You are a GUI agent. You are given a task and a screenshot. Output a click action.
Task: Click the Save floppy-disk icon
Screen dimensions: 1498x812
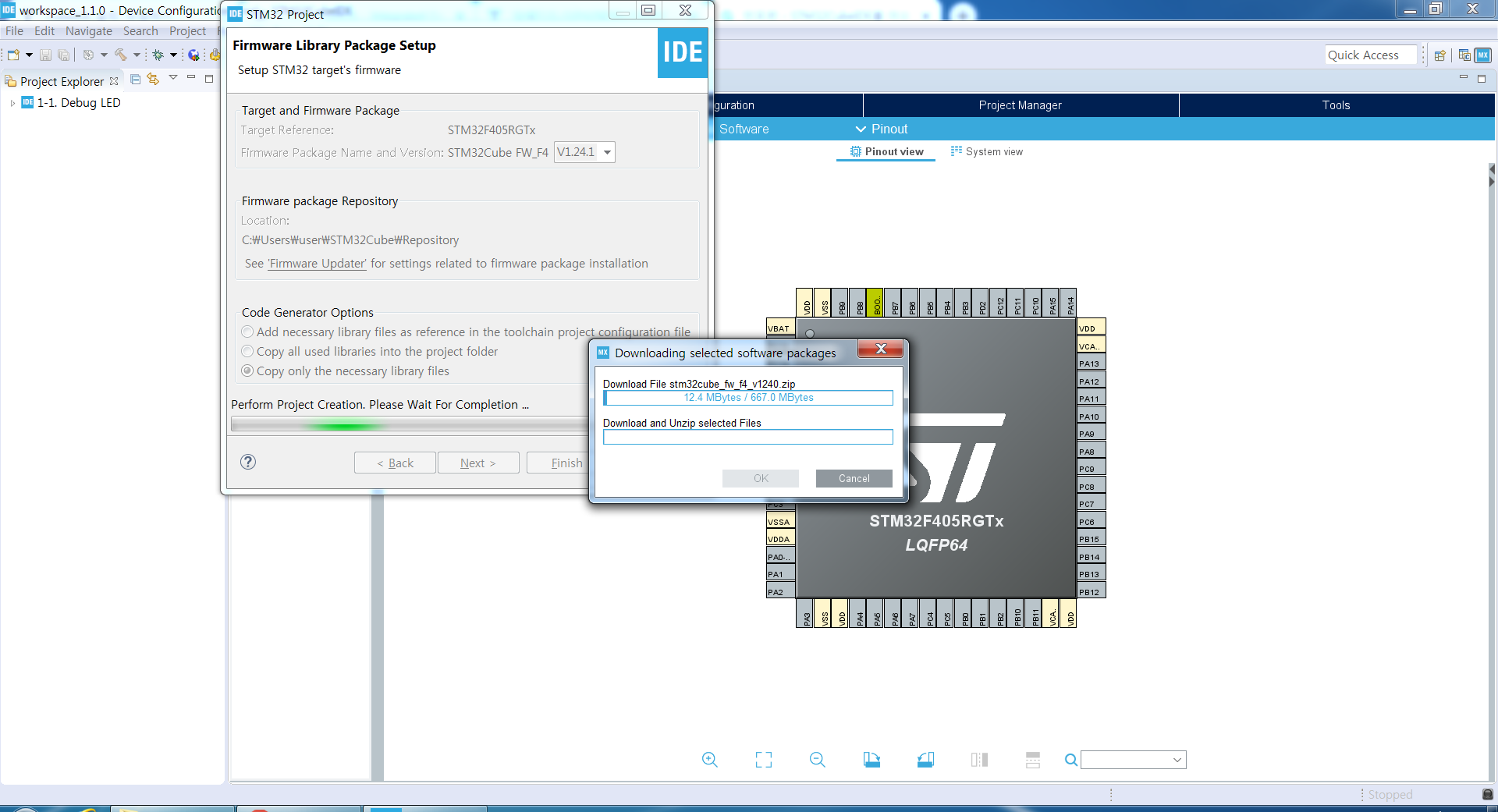point(45,55)
